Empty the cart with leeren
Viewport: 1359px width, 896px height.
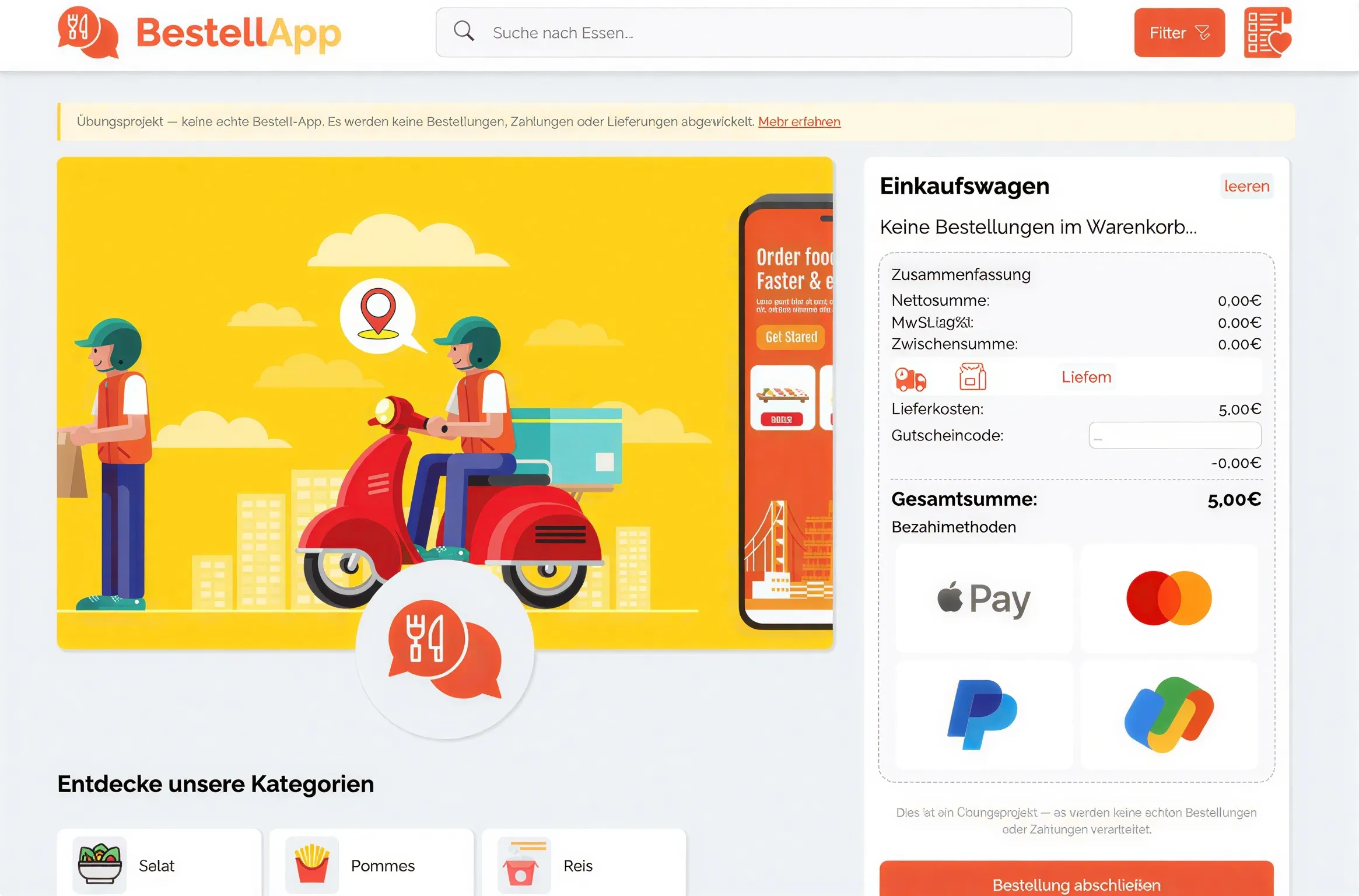(1246, 186)
